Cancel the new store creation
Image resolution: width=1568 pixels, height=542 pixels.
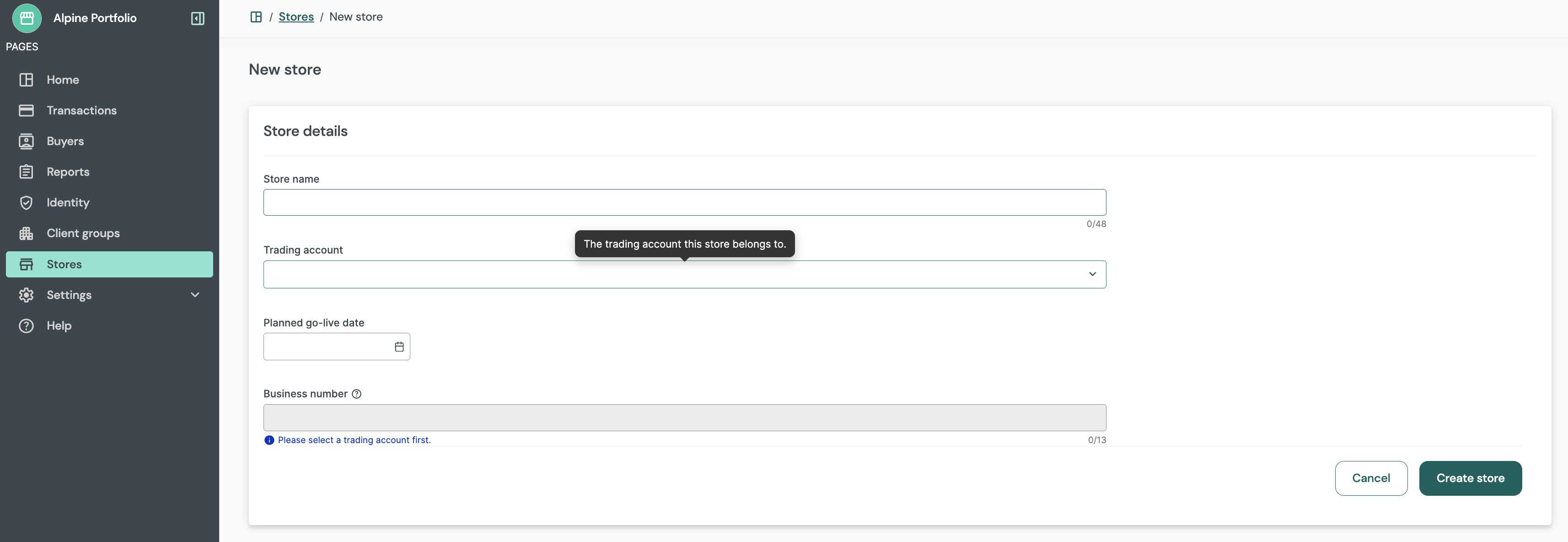[1371, 478]
